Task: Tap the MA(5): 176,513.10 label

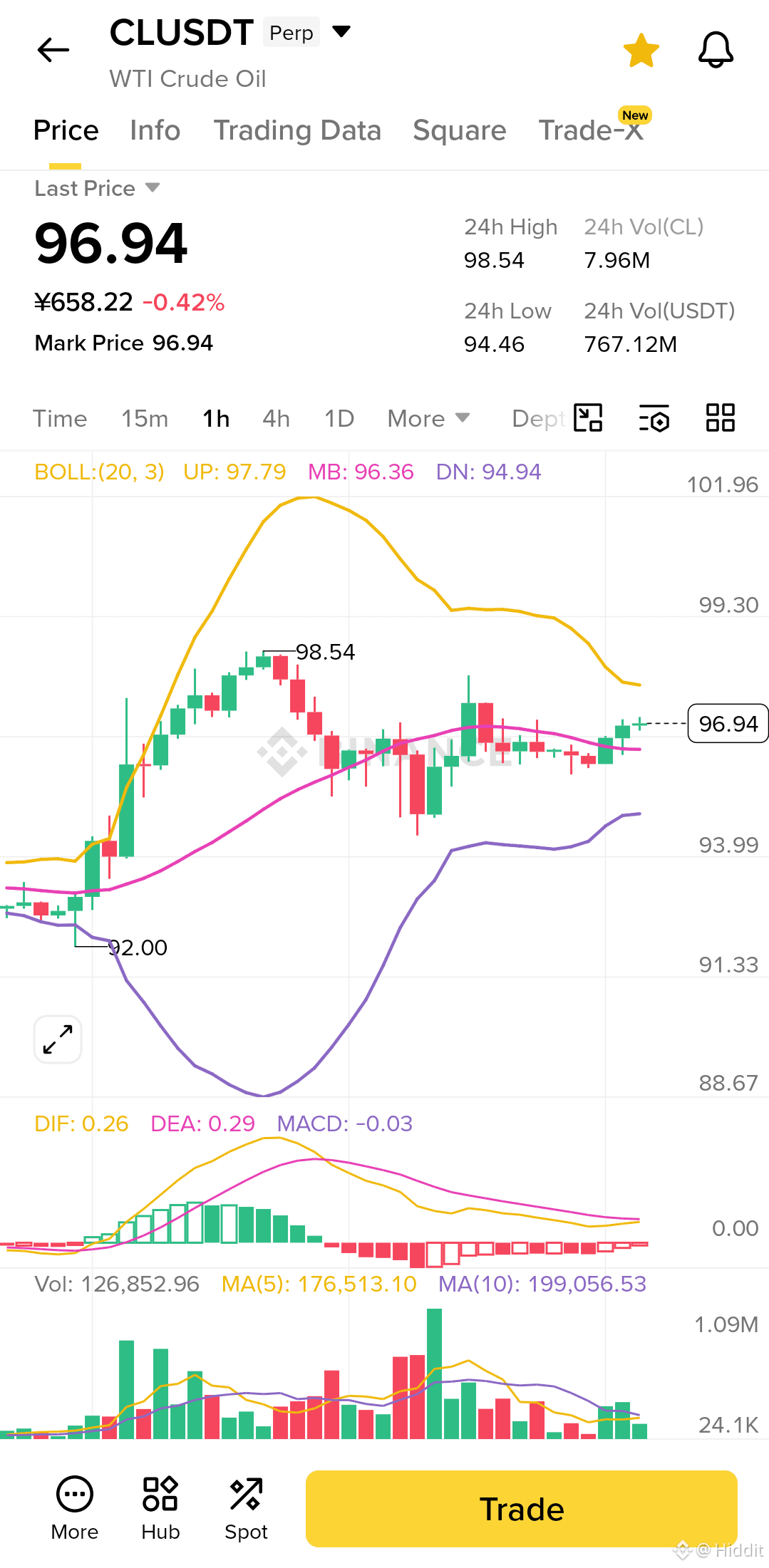Action: click(x=319, y=1284)
